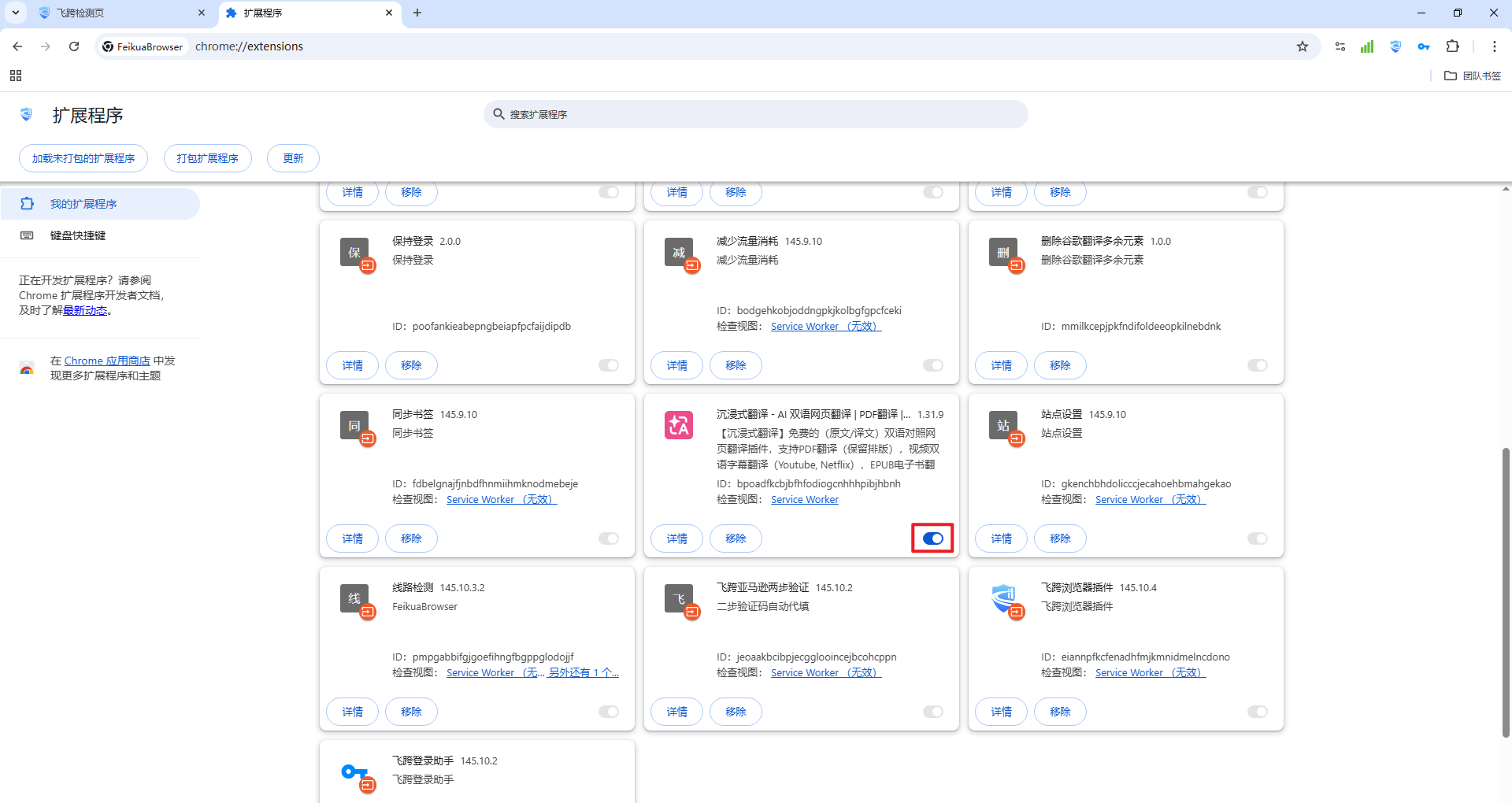Click the 沉浸式翻译 extension icon

(x=679, y=426)
